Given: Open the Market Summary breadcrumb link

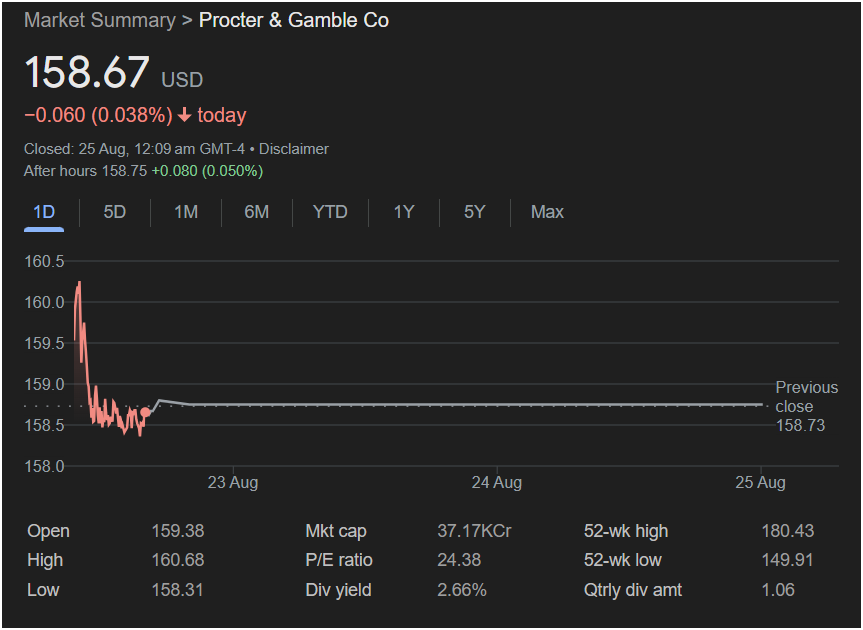Looking at the screenshot, I should 97,20.
